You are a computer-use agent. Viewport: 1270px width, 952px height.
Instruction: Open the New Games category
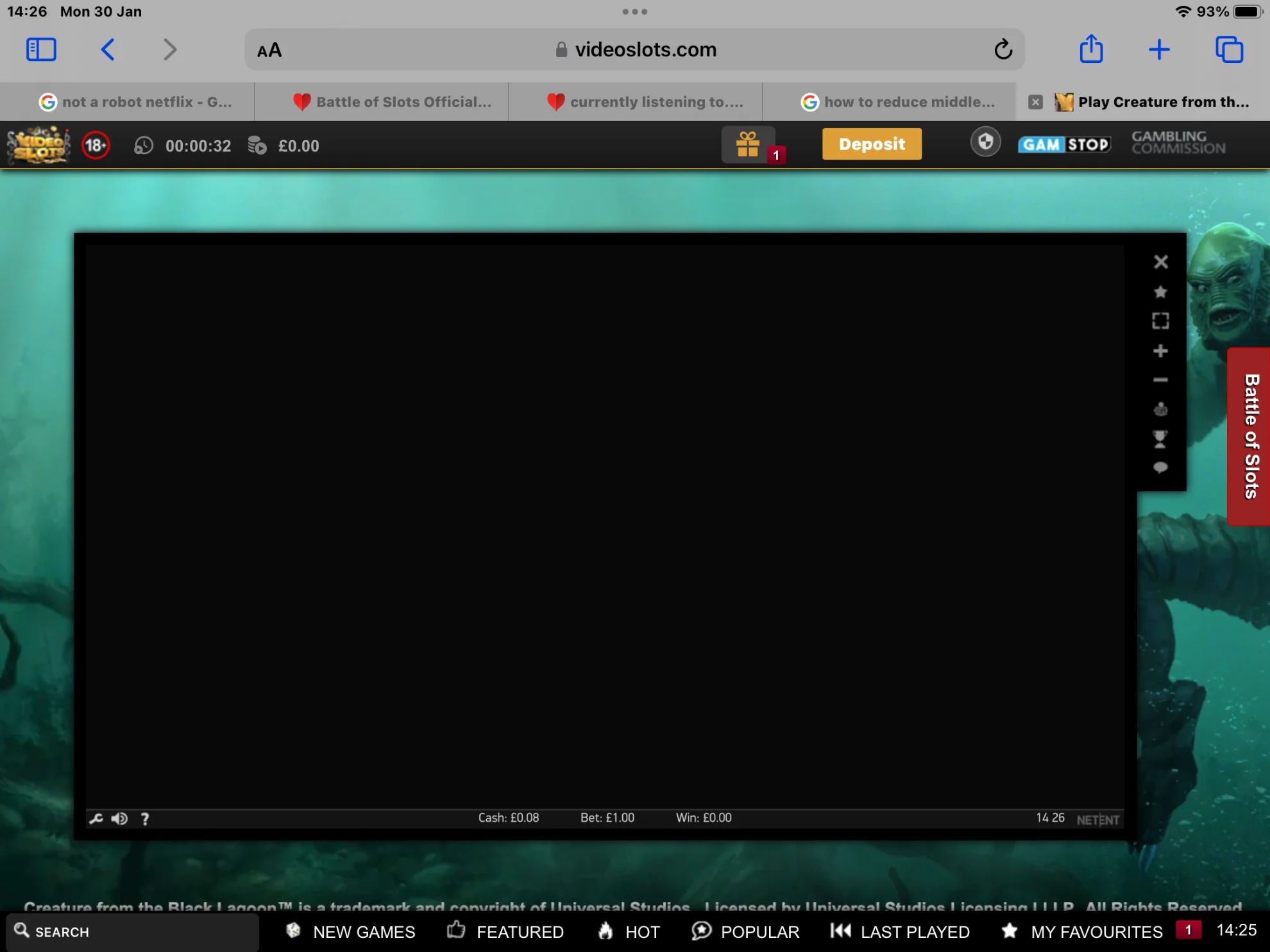pyautogui.click(x=351, y=931)
